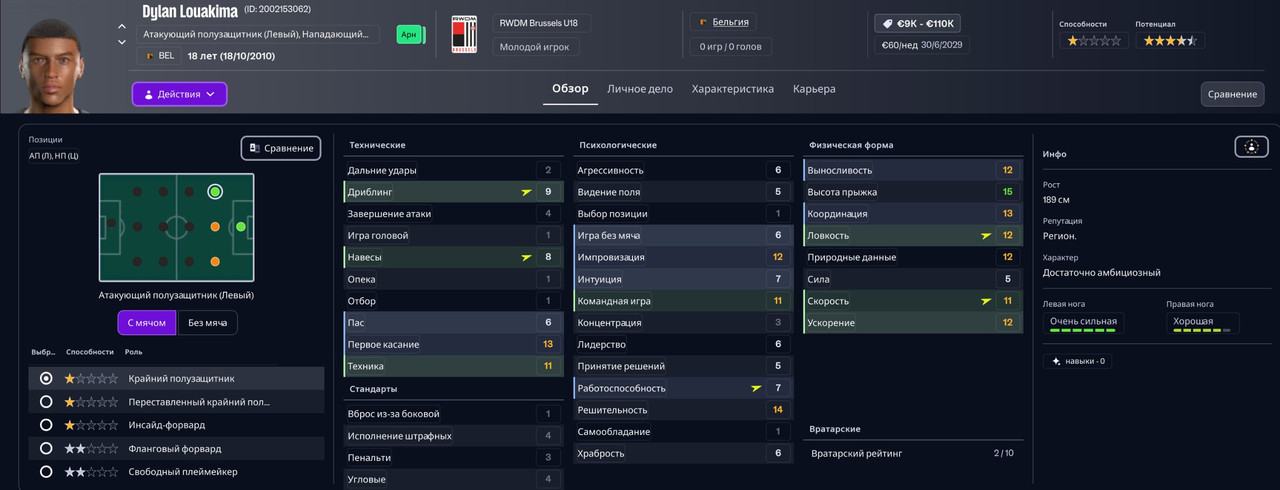
Task: Click yellow arrow icon in Ловкость row
Action: point(986,235)
